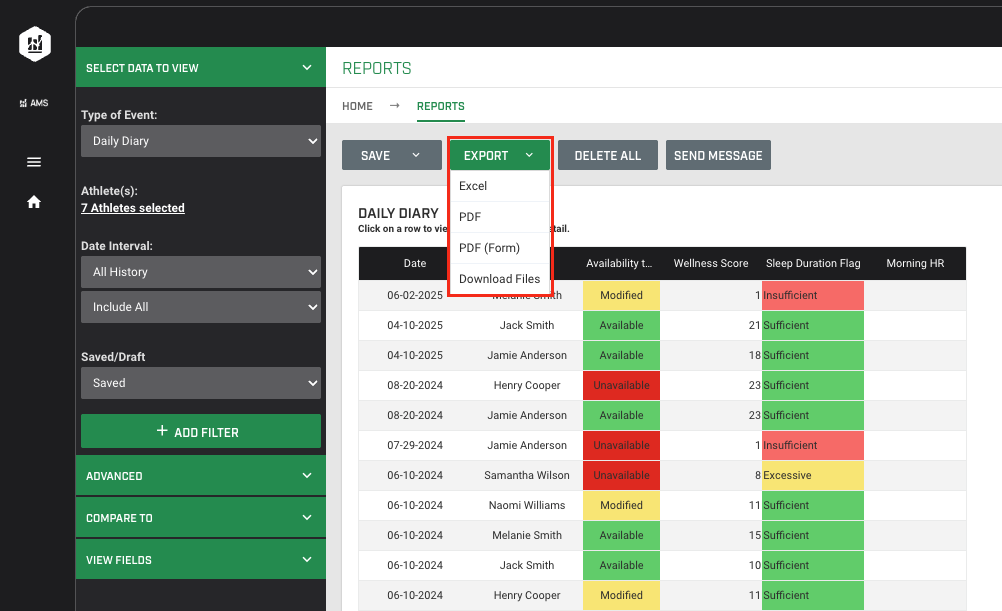Viewport: 1002px width, 611px height.
Task: Go to Home via house icon
Action: (34, 202)
